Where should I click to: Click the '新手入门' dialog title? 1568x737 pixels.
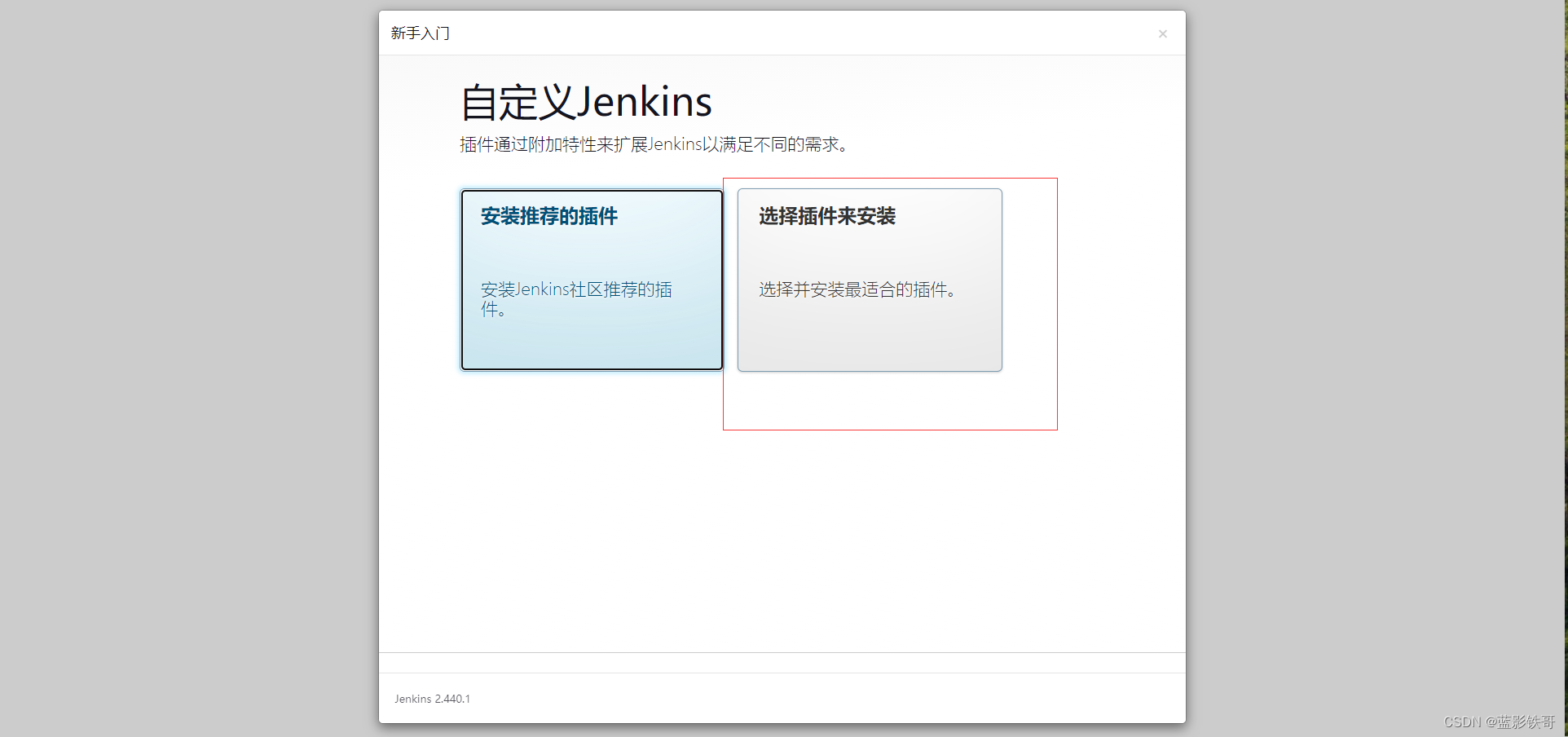pyautogui.click(x=421, y=33)
